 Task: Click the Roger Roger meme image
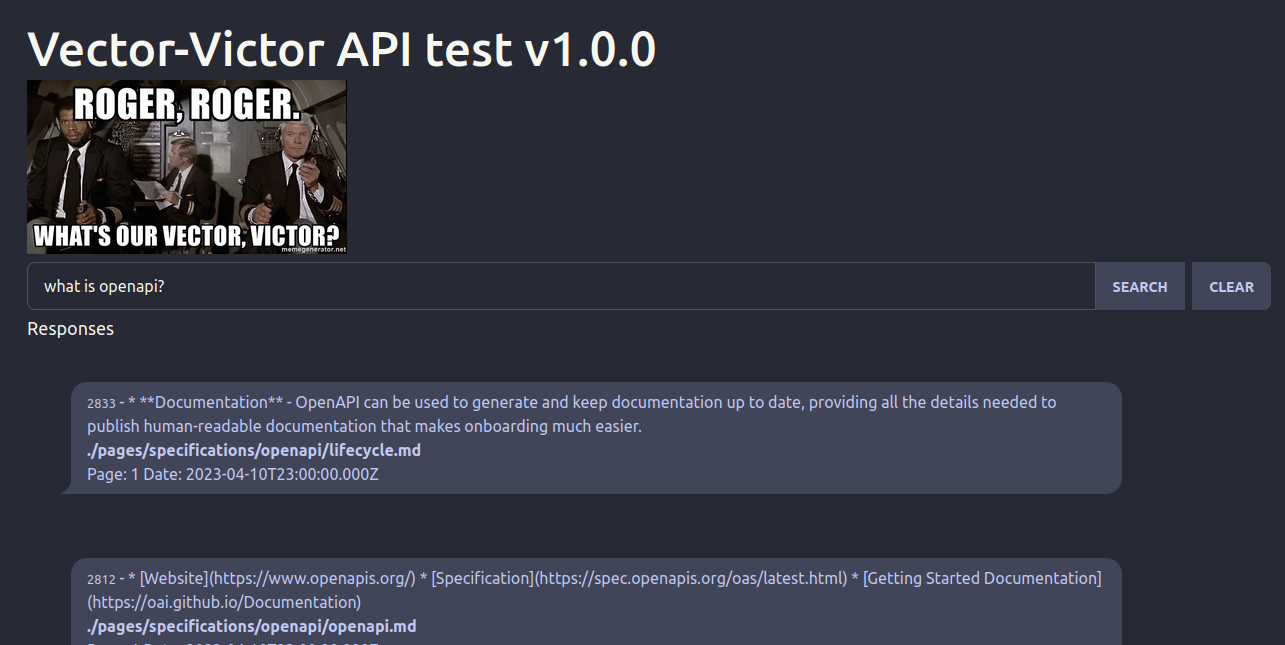tap(187, 167)
